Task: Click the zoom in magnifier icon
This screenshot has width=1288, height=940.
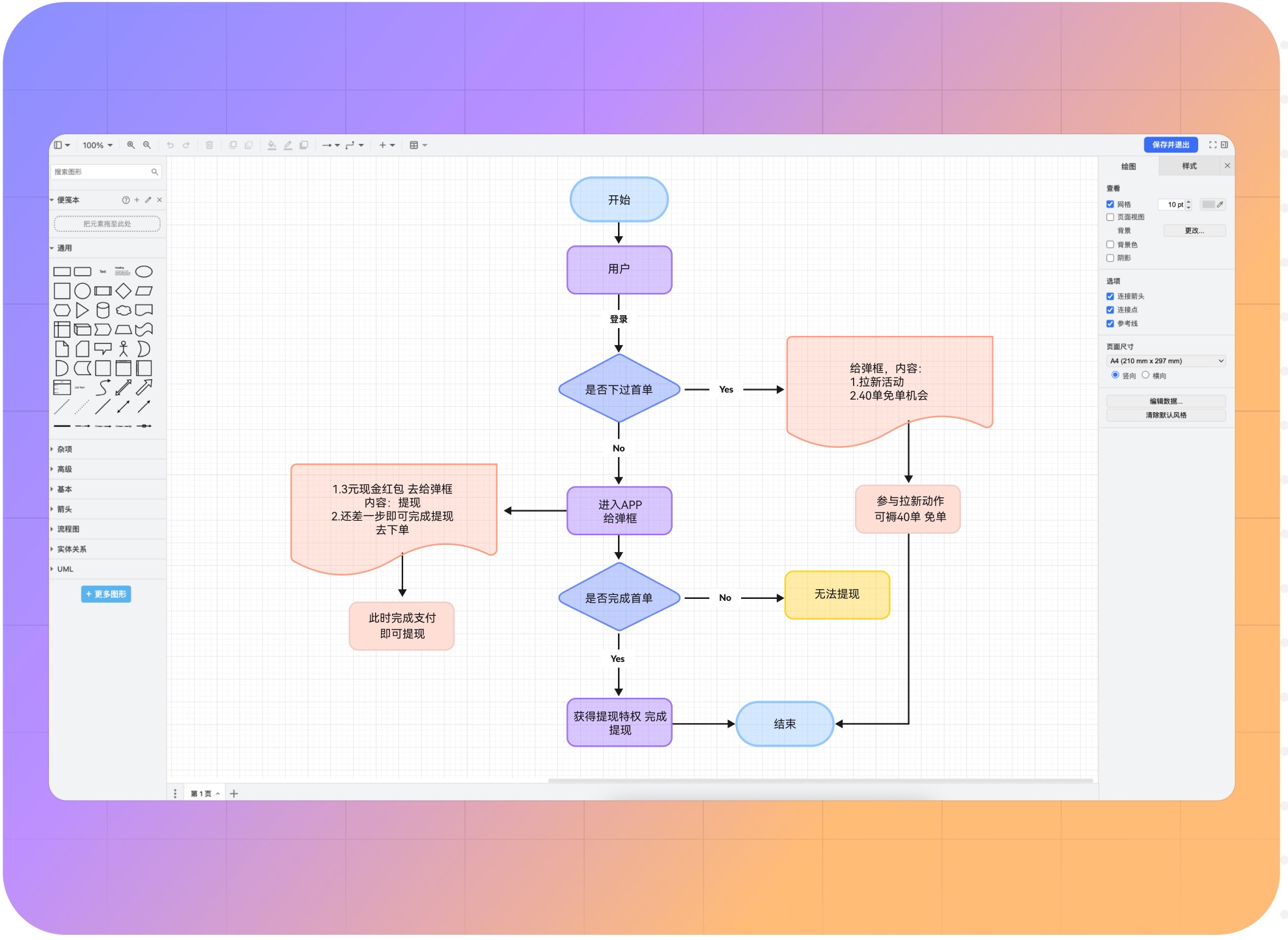Action: tap(131, 145)
